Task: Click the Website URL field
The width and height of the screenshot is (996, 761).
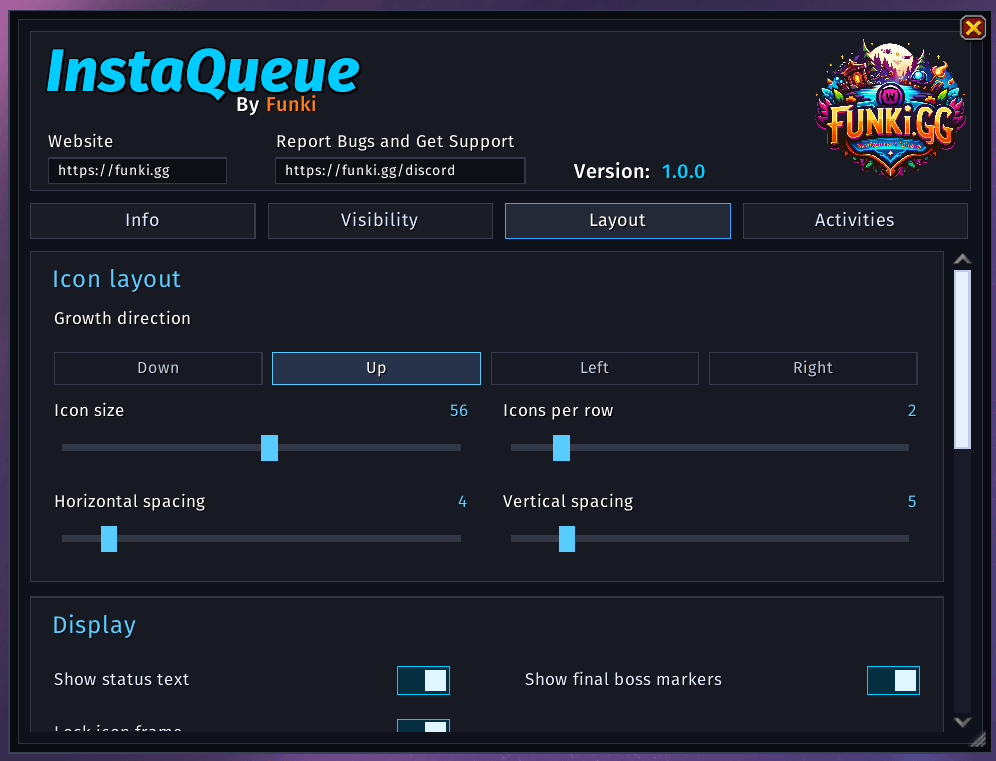Action: 137,171
